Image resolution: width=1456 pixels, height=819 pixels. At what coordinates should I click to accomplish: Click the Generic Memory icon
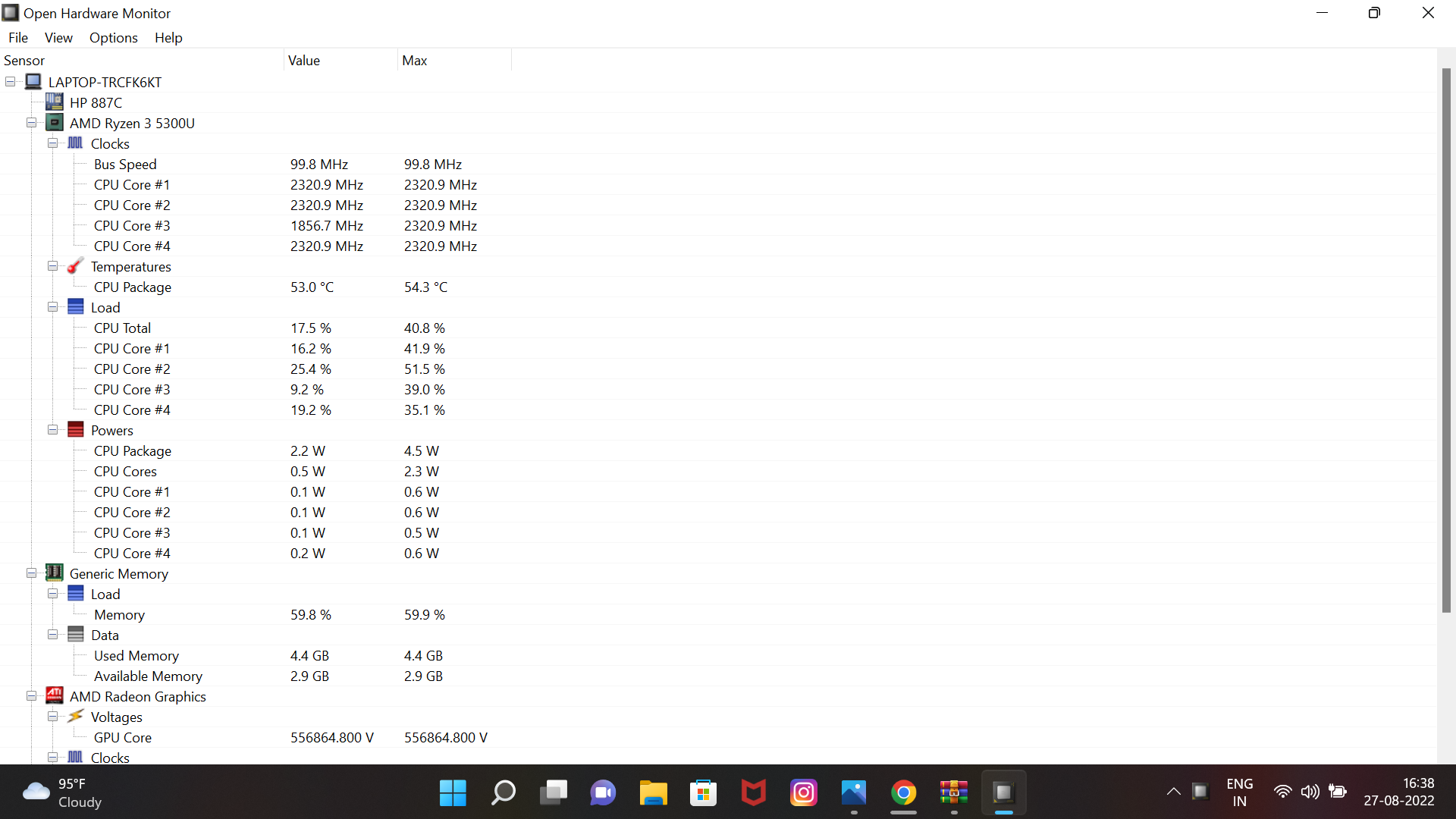54,573
